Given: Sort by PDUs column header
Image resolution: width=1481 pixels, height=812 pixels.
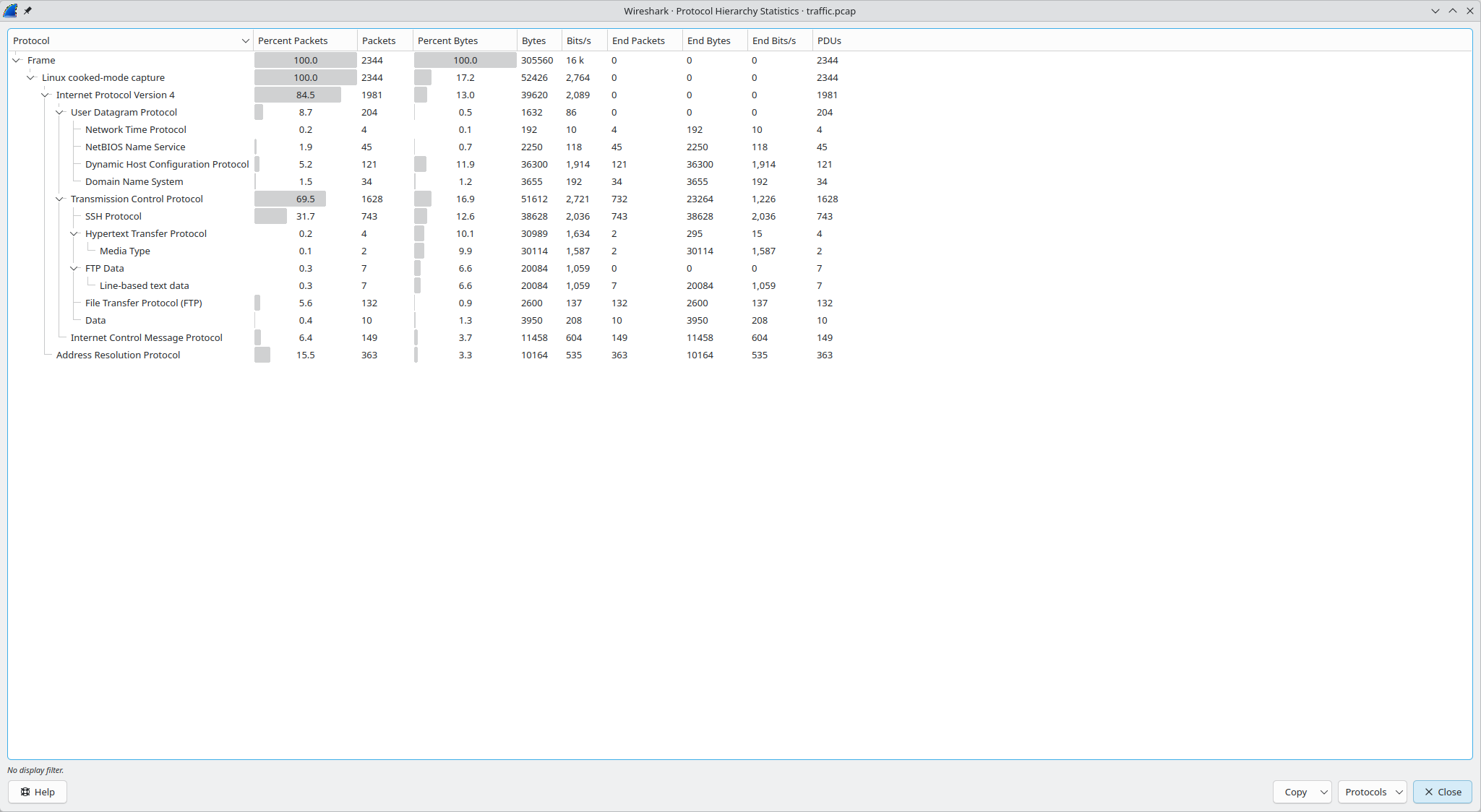Looking at the screenshot, I should [829, 40].
